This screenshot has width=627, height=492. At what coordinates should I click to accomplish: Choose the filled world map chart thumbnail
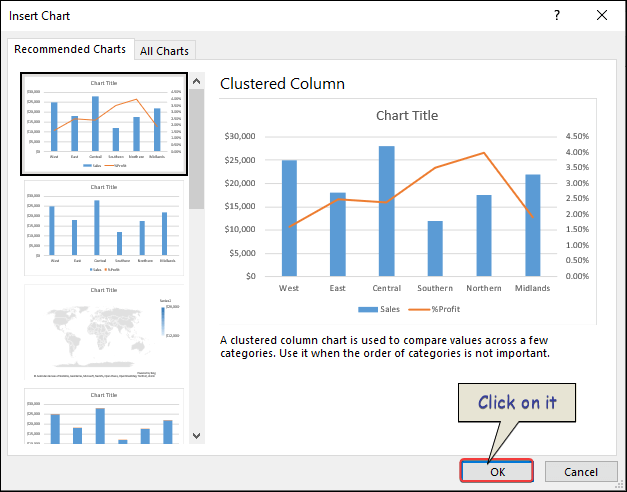tap(104, 332)
